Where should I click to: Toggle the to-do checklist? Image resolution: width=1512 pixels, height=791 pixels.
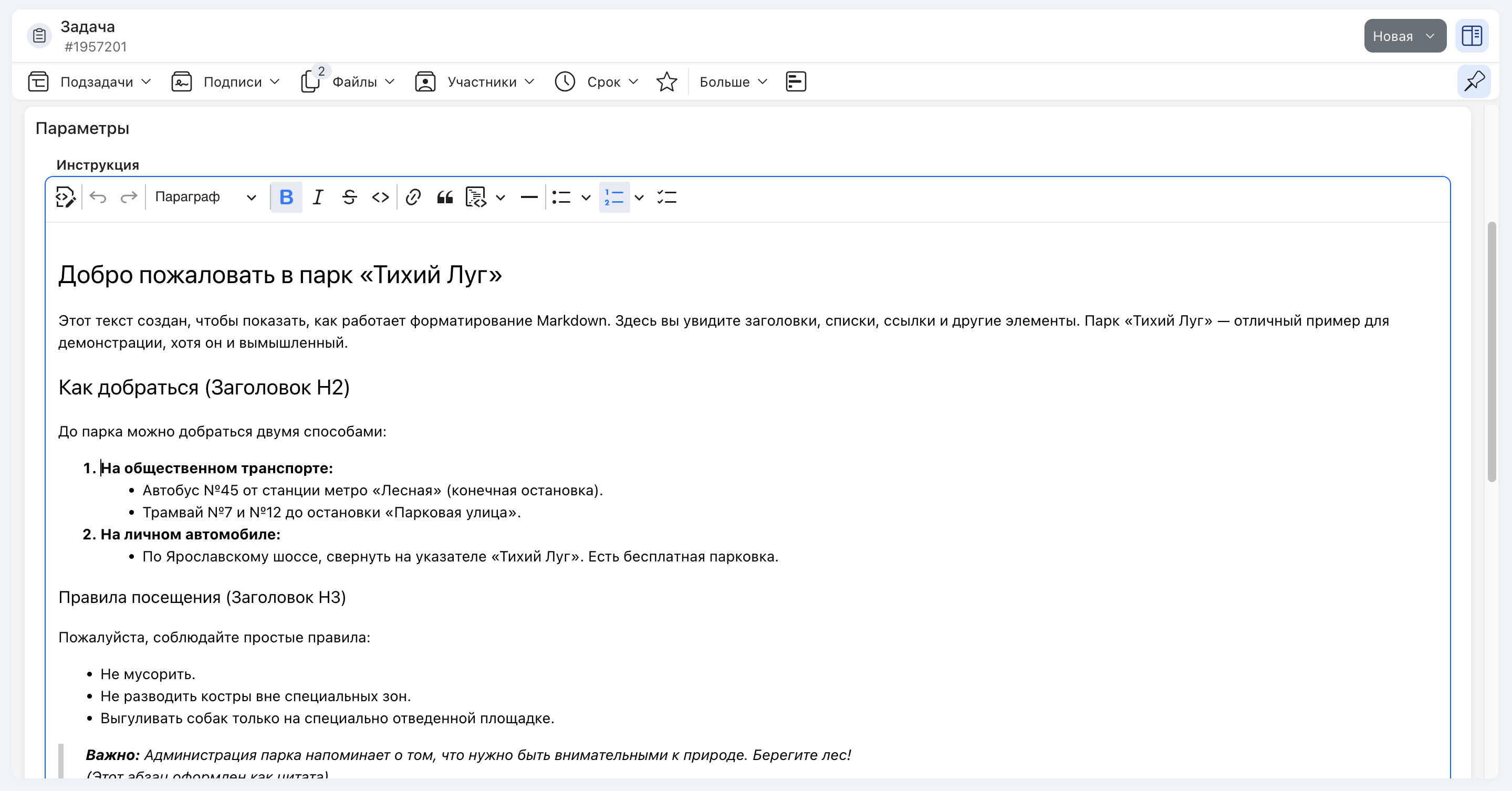[667, 197]
